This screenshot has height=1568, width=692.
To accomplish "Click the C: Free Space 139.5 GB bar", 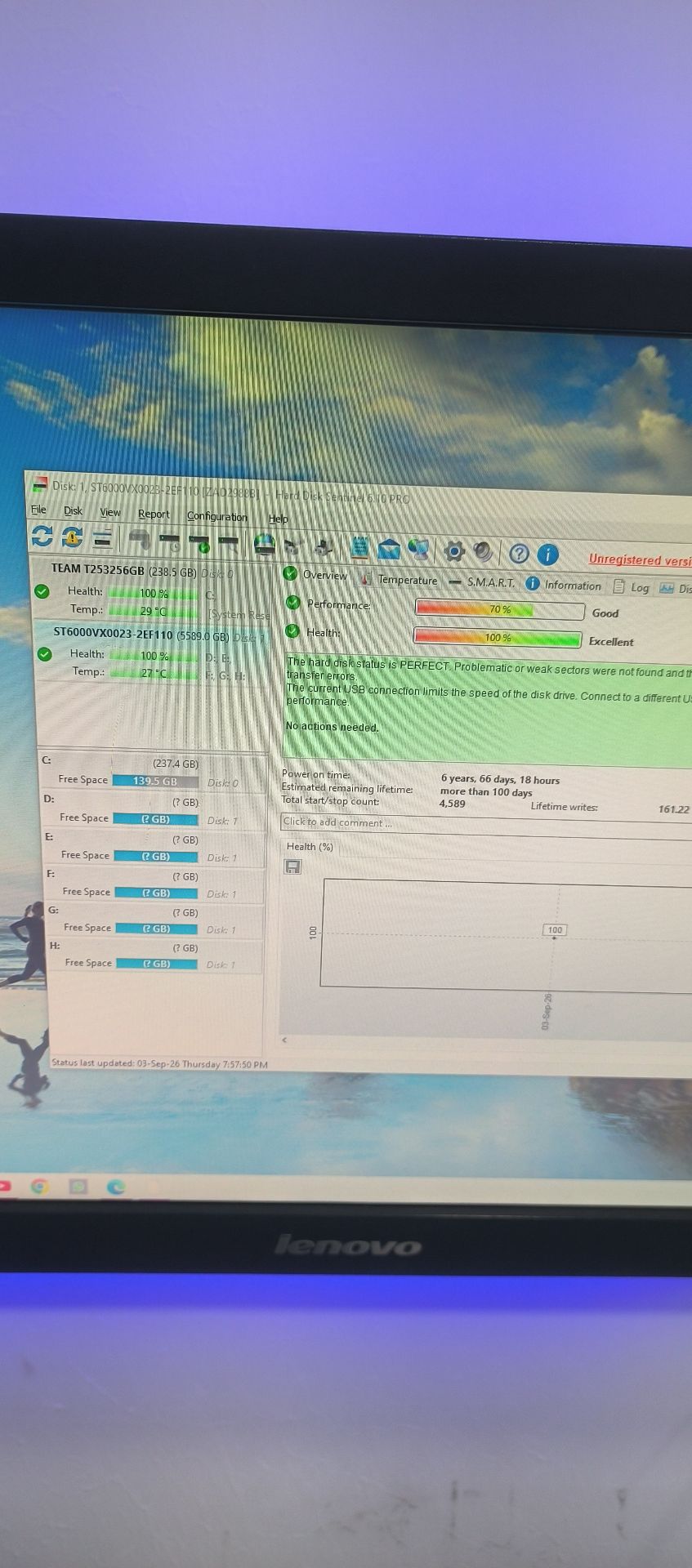I will click(x=154, y=782).
